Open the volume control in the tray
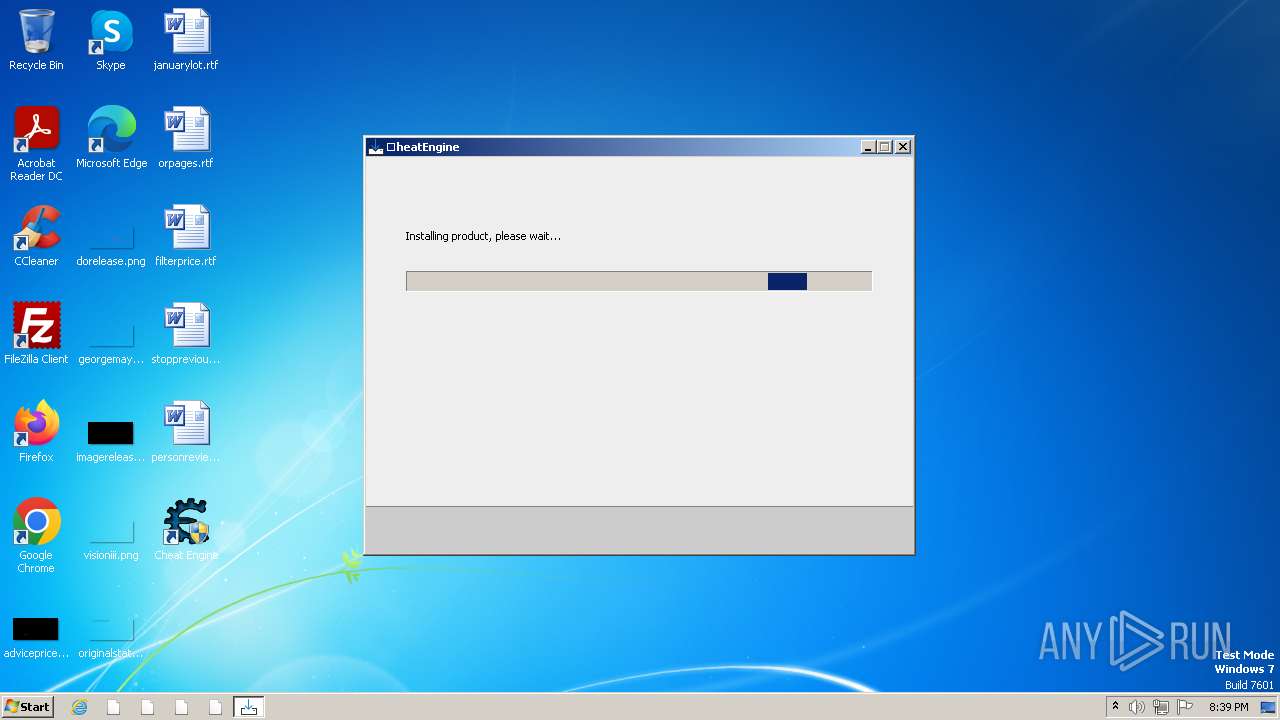Viewport: 1280px width, 720px height. point(1137,707)
